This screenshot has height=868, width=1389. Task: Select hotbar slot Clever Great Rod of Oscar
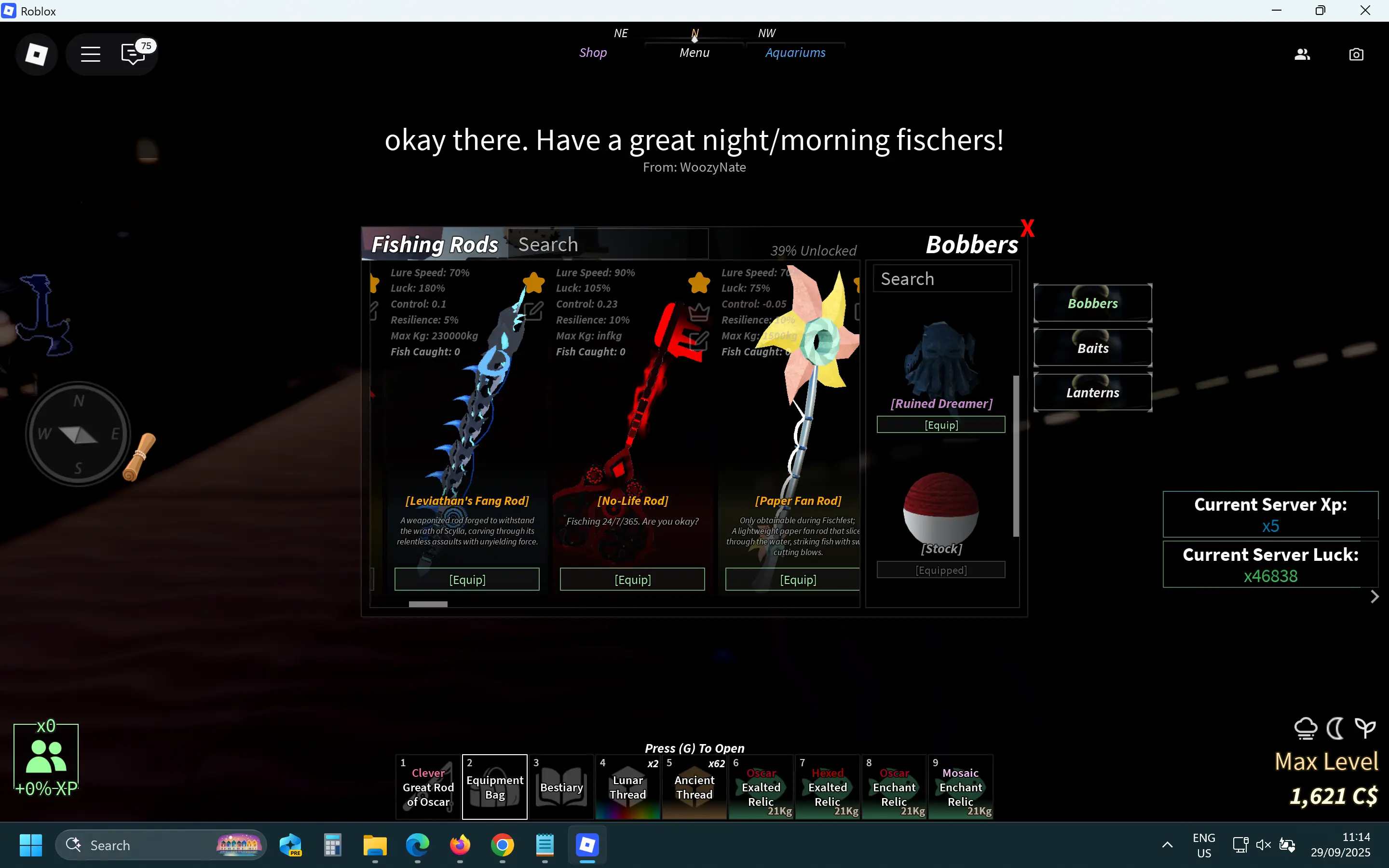pyautogui.click(x=428, y=787)
